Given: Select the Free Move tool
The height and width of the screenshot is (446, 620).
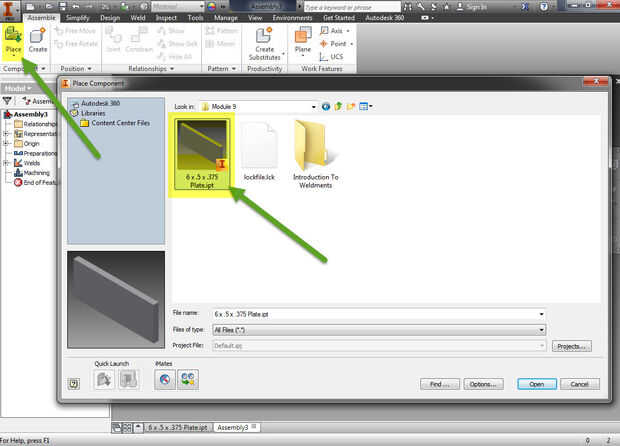Looking at the screenshot, I should [75, 31].
